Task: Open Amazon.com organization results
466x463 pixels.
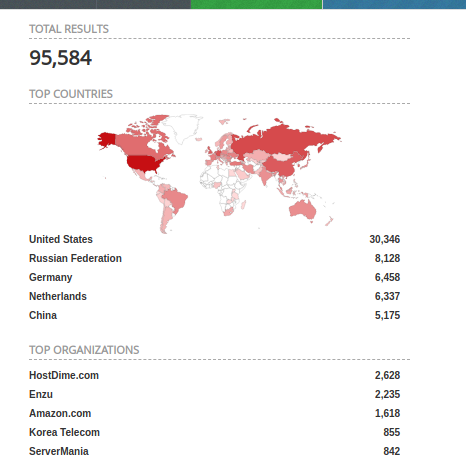Action: [x=60, y=413]
